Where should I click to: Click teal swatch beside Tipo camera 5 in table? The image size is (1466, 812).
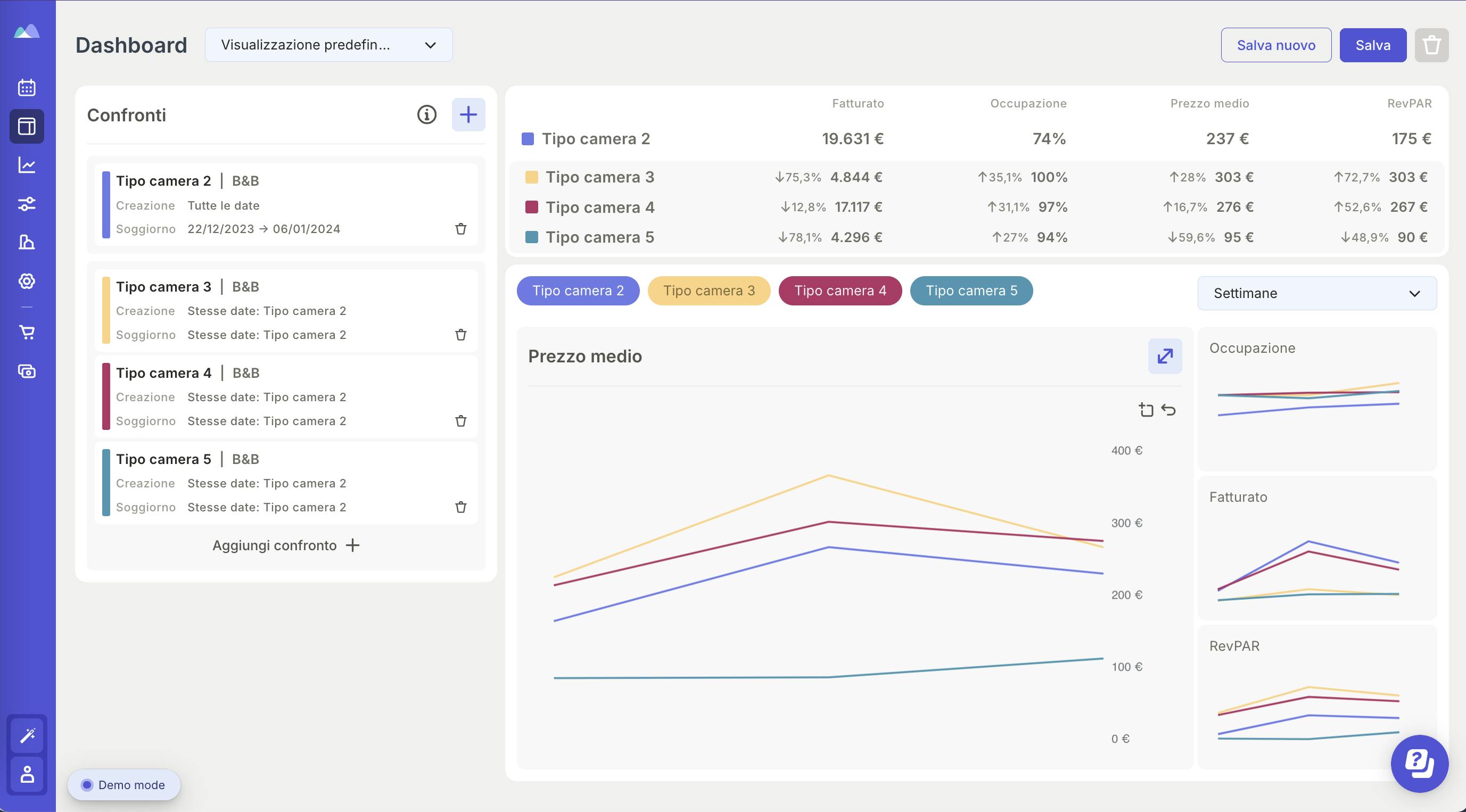pyautogui.click(x=532, y=237)
